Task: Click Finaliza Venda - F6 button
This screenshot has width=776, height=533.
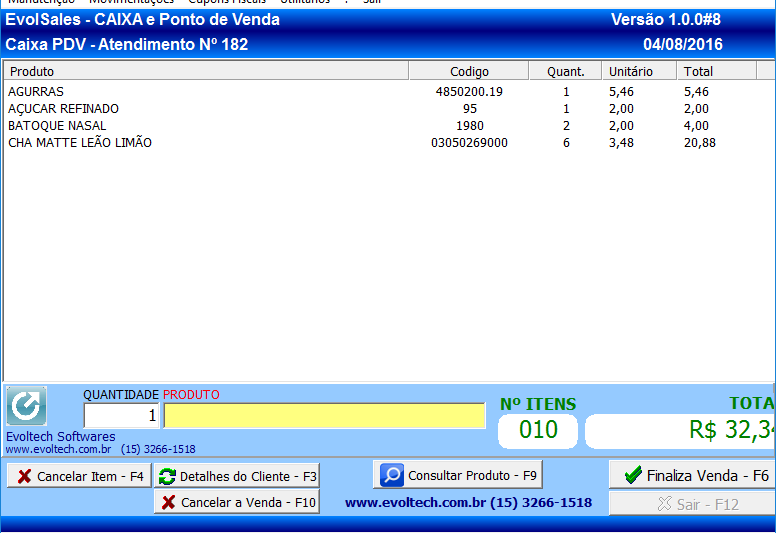Action: coord(693,475)
